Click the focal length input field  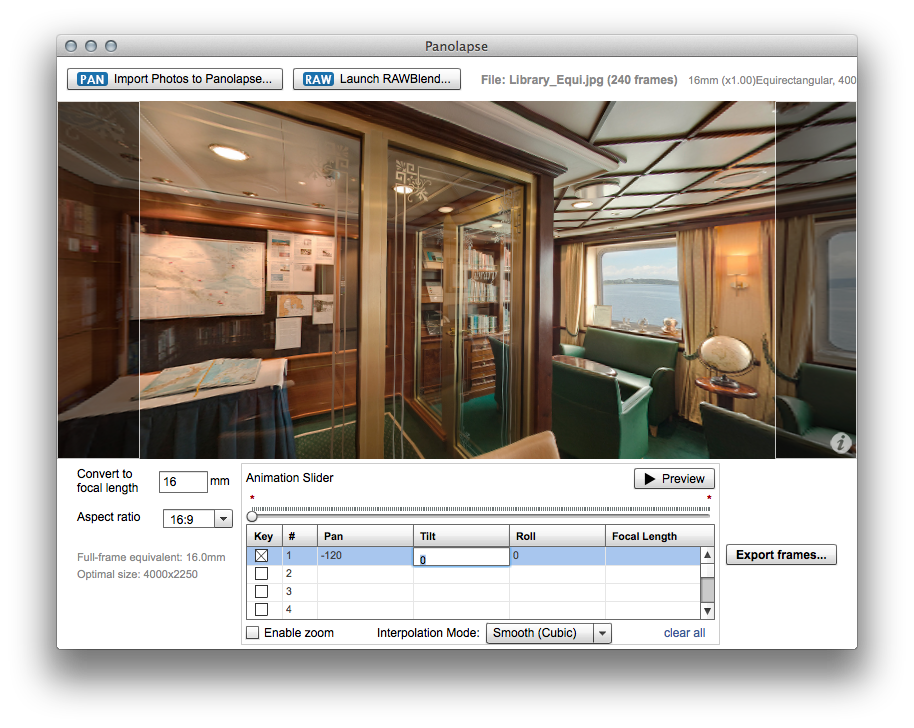183,482
